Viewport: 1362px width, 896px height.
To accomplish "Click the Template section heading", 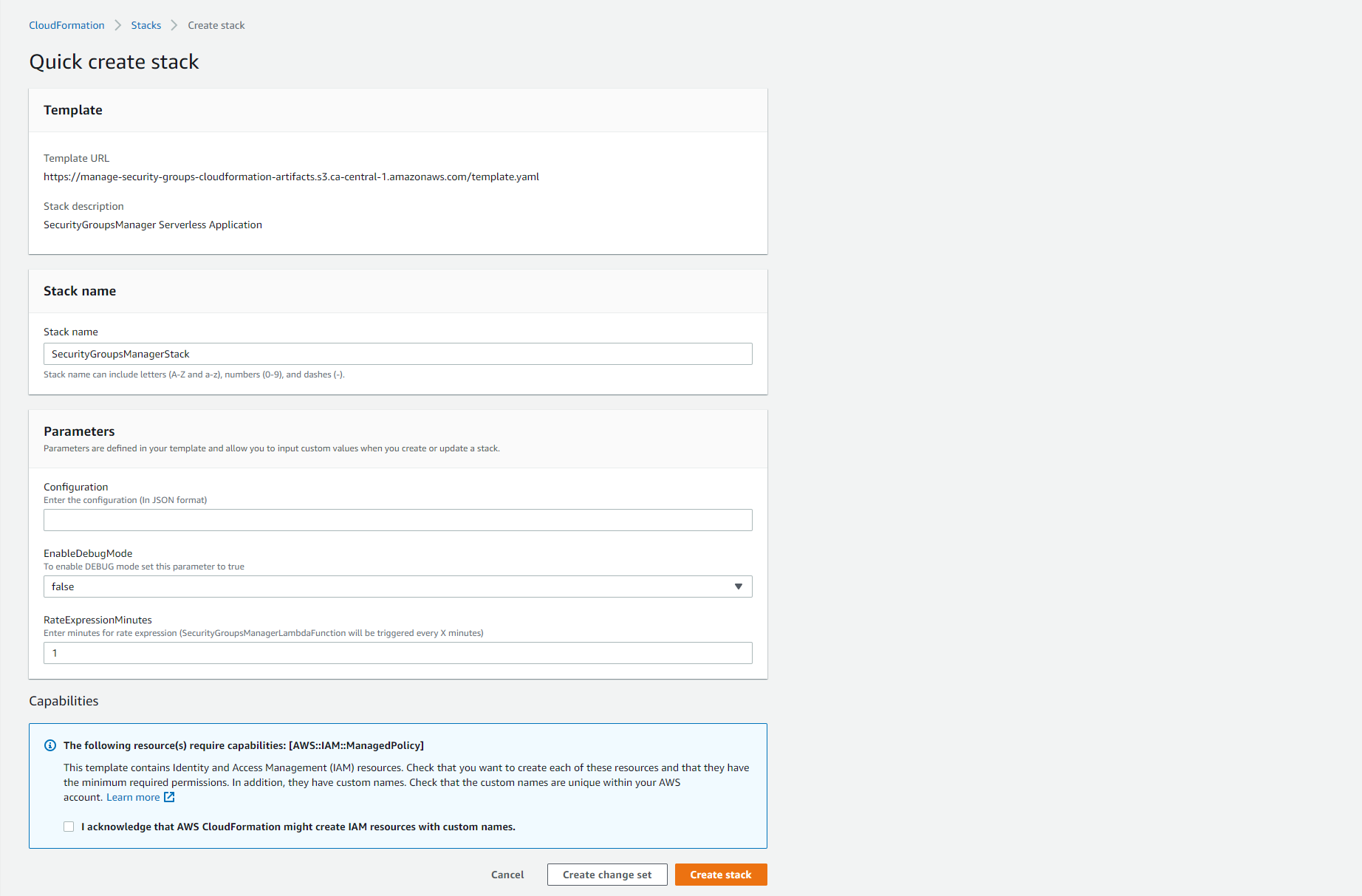I will click(x=73, y=110).
